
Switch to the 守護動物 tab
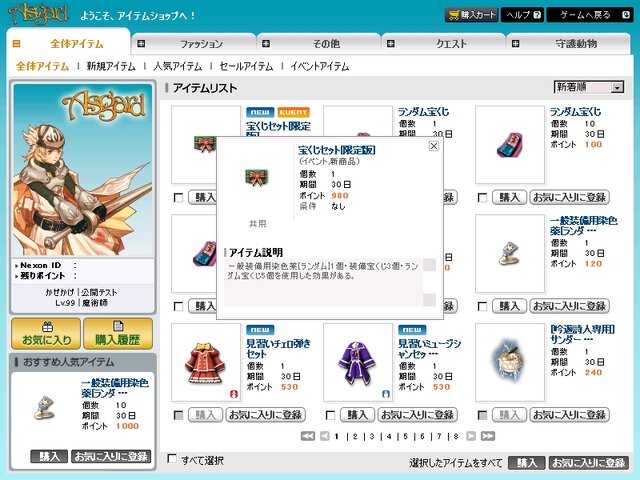coord(569,43)
